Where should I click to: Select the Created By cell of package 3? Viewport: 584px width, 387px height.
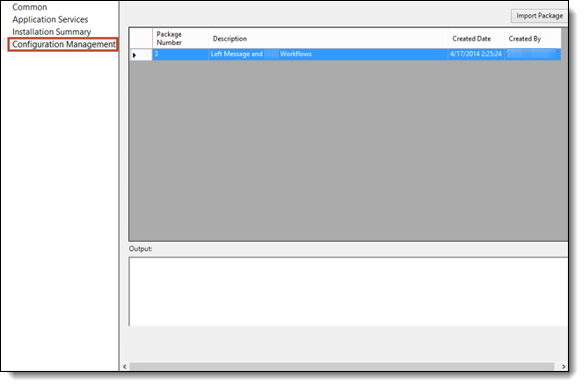[x=533, y=54]
